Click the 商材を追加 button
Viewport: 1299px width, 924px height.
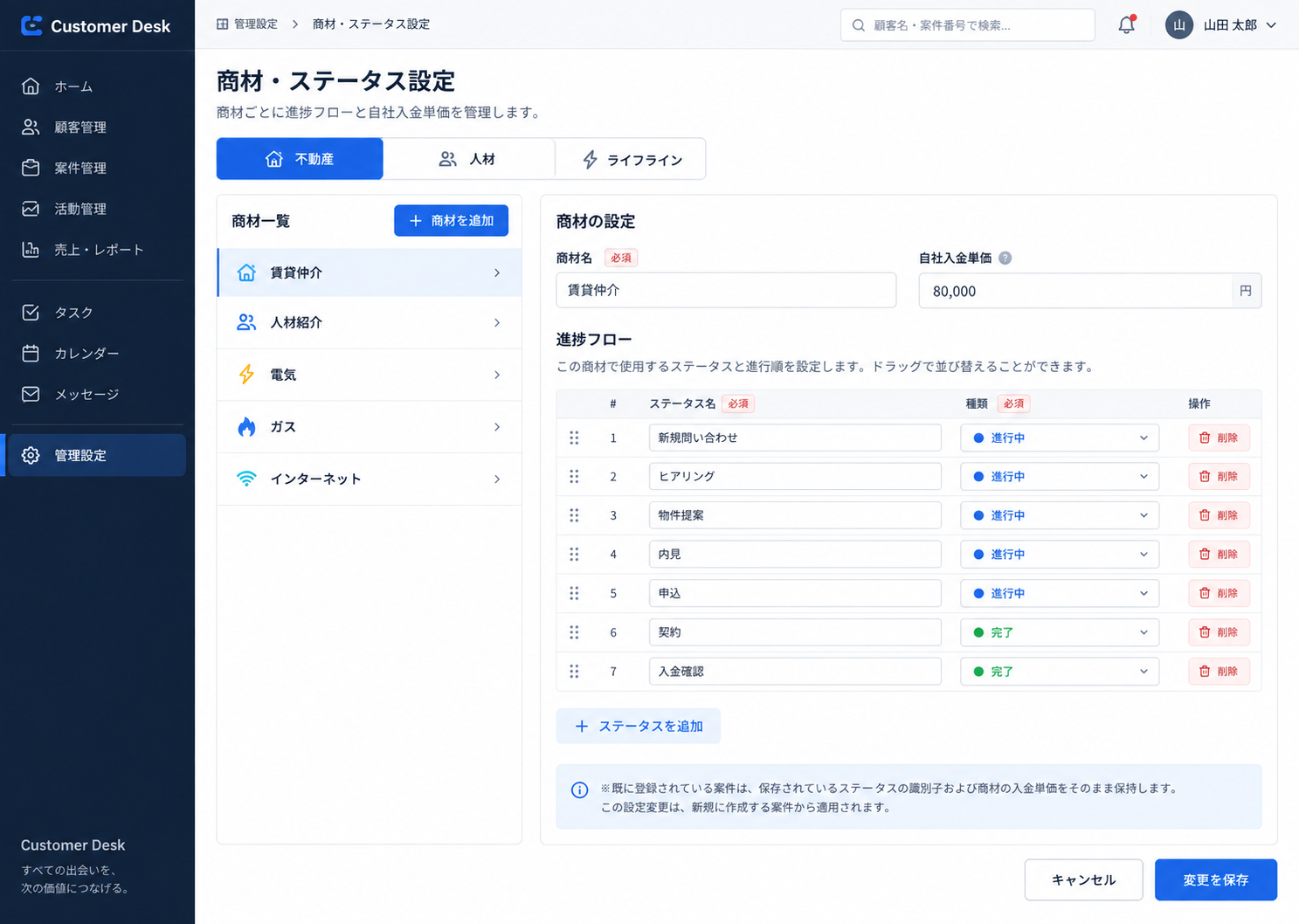point(451,221)
